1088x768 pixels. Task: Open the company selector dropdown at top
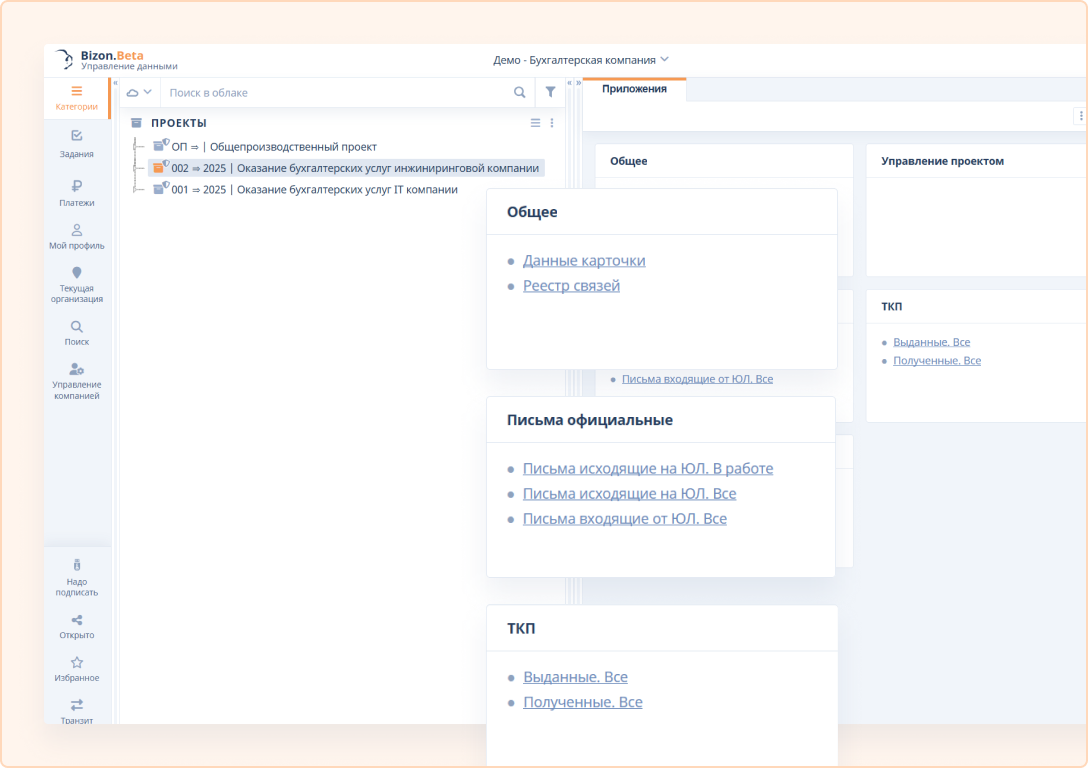(581, 60)
